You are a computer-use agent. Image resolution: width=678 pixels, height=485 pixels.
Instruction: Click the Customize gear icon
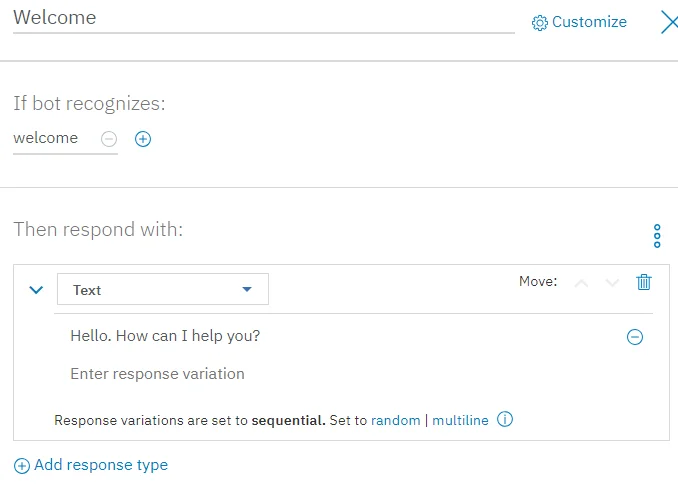540,23
